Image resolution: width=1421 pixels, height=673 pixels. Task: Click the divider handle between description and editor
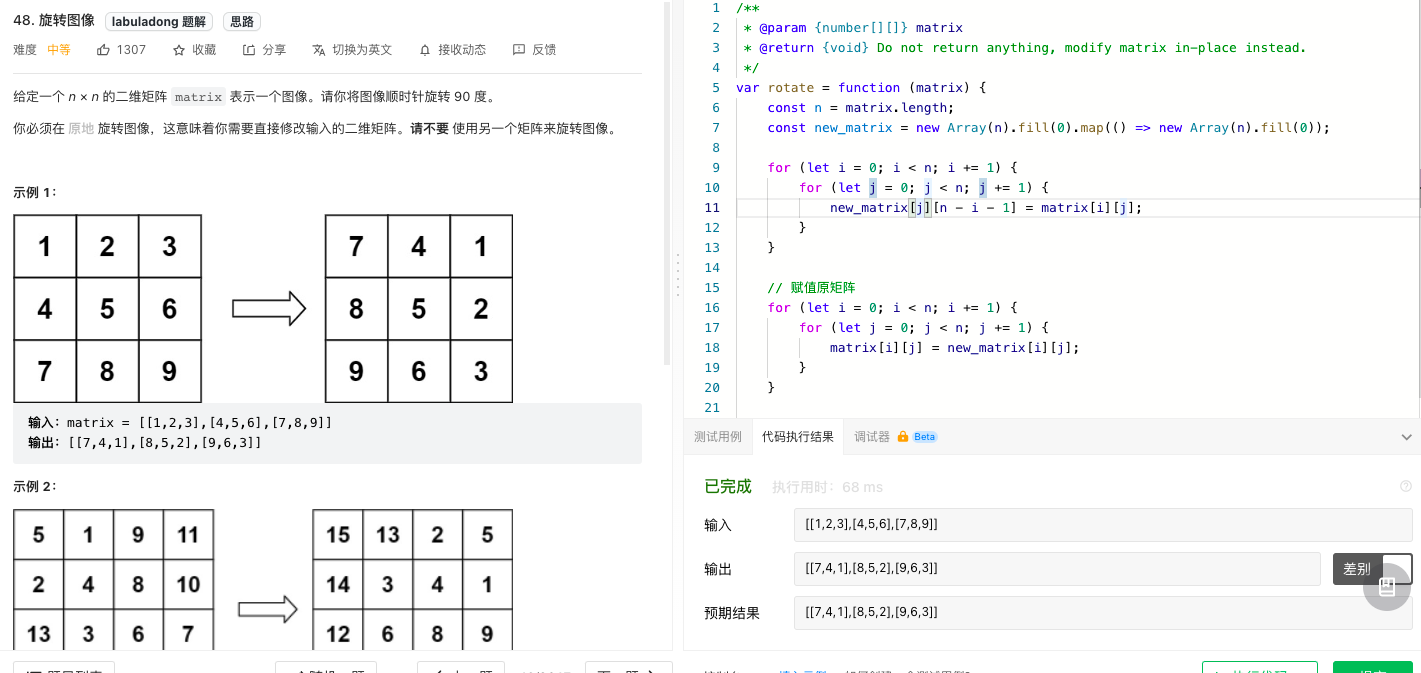678,273
